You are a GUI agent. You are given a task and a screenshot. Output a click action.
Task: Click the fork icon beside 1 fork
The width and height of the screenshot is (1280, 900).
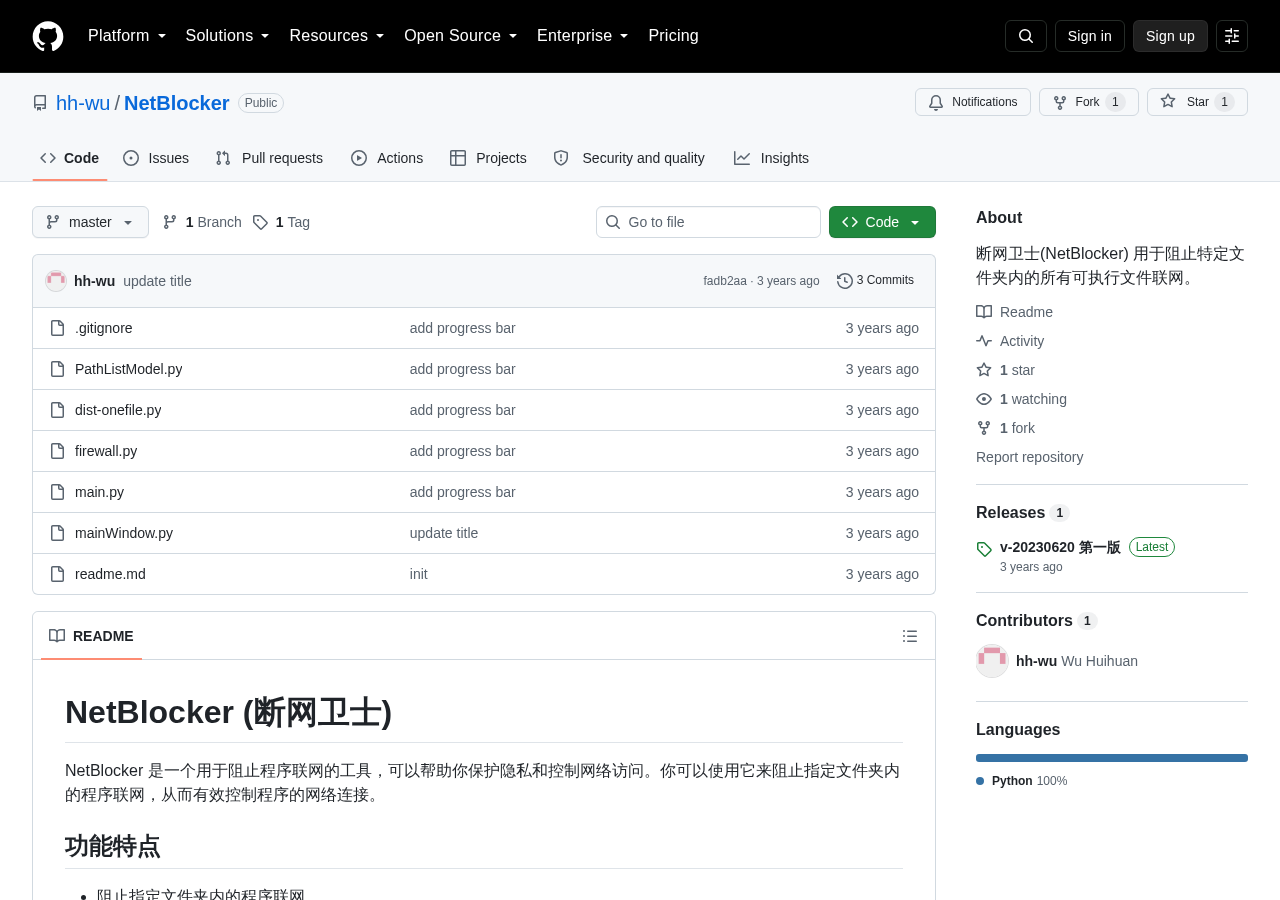[x=984, y=428]
